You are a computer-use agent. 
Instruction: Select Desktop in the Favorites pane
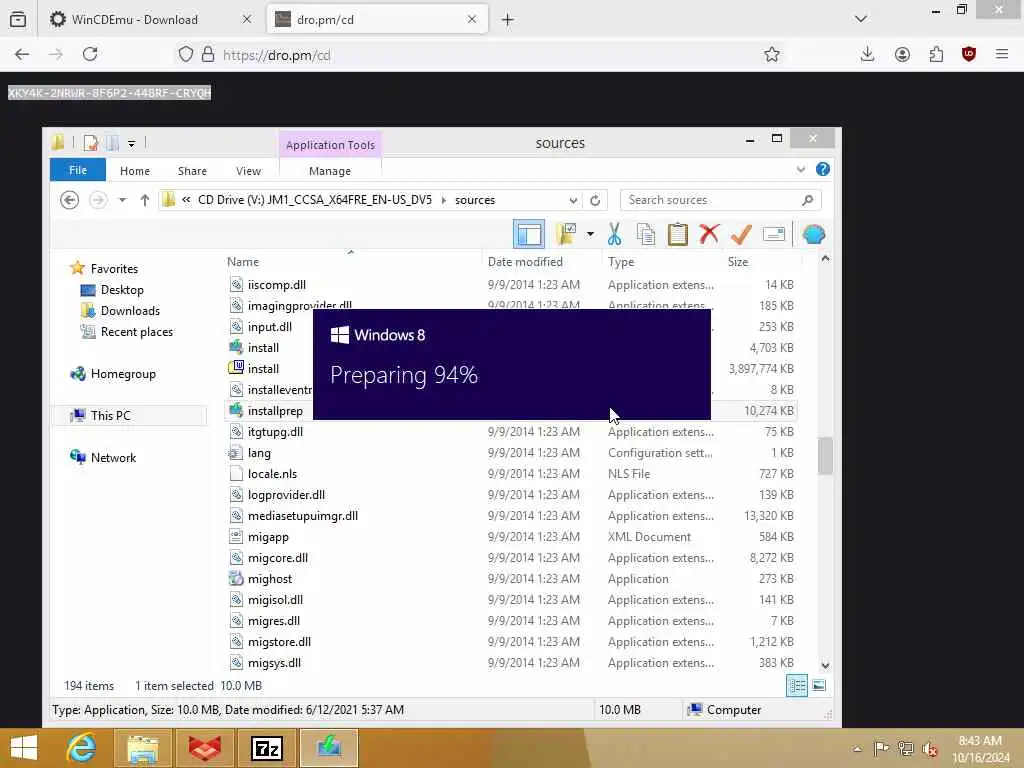click(121, 289)
